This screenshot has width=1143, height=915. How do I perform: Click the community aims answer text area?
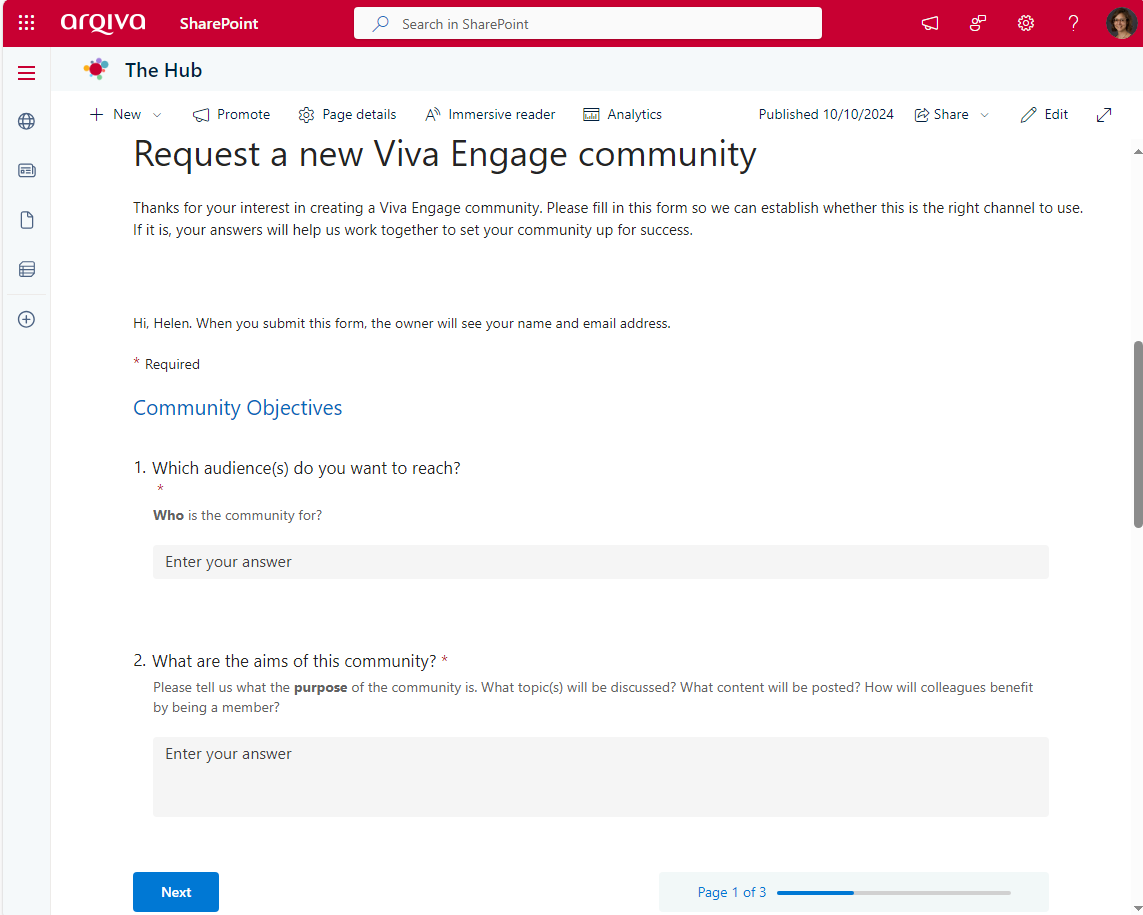click(601, 776)
